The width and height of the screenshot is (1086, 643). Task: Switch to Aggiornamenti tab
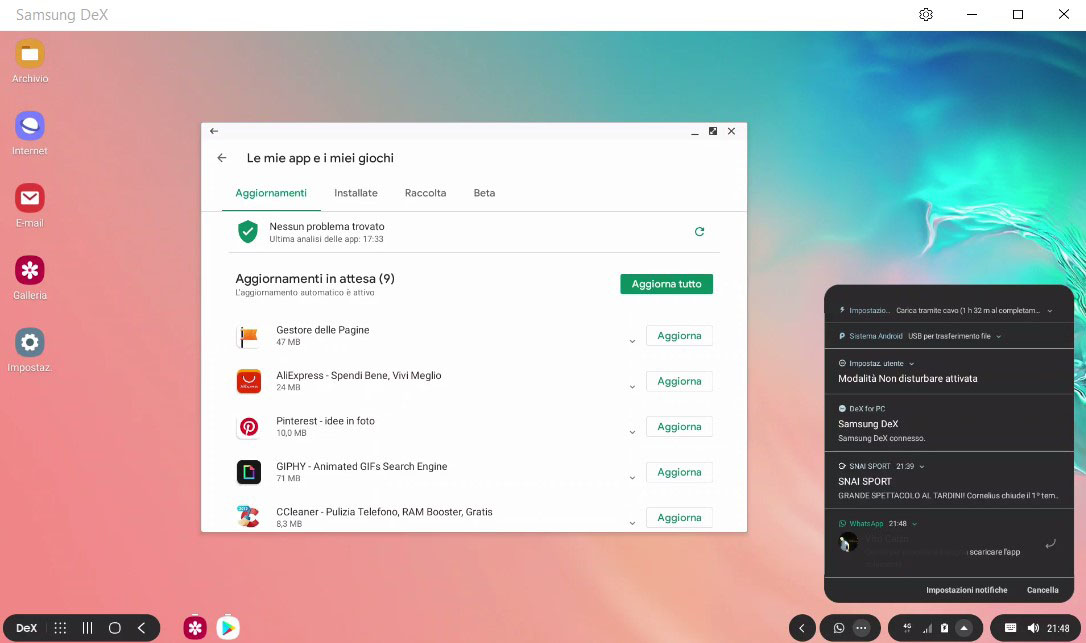(x=271, y=193)
